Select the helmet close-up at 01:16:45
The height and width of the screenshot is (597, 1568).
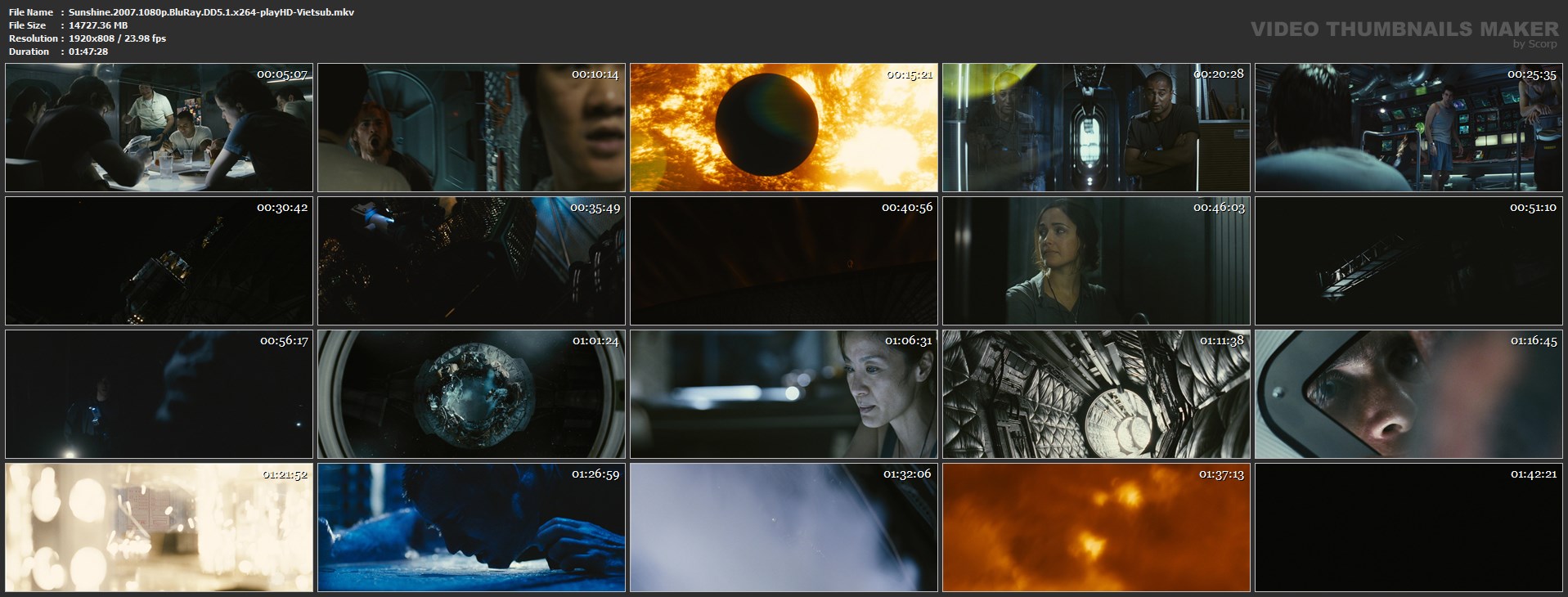[x=1409, y=395]
